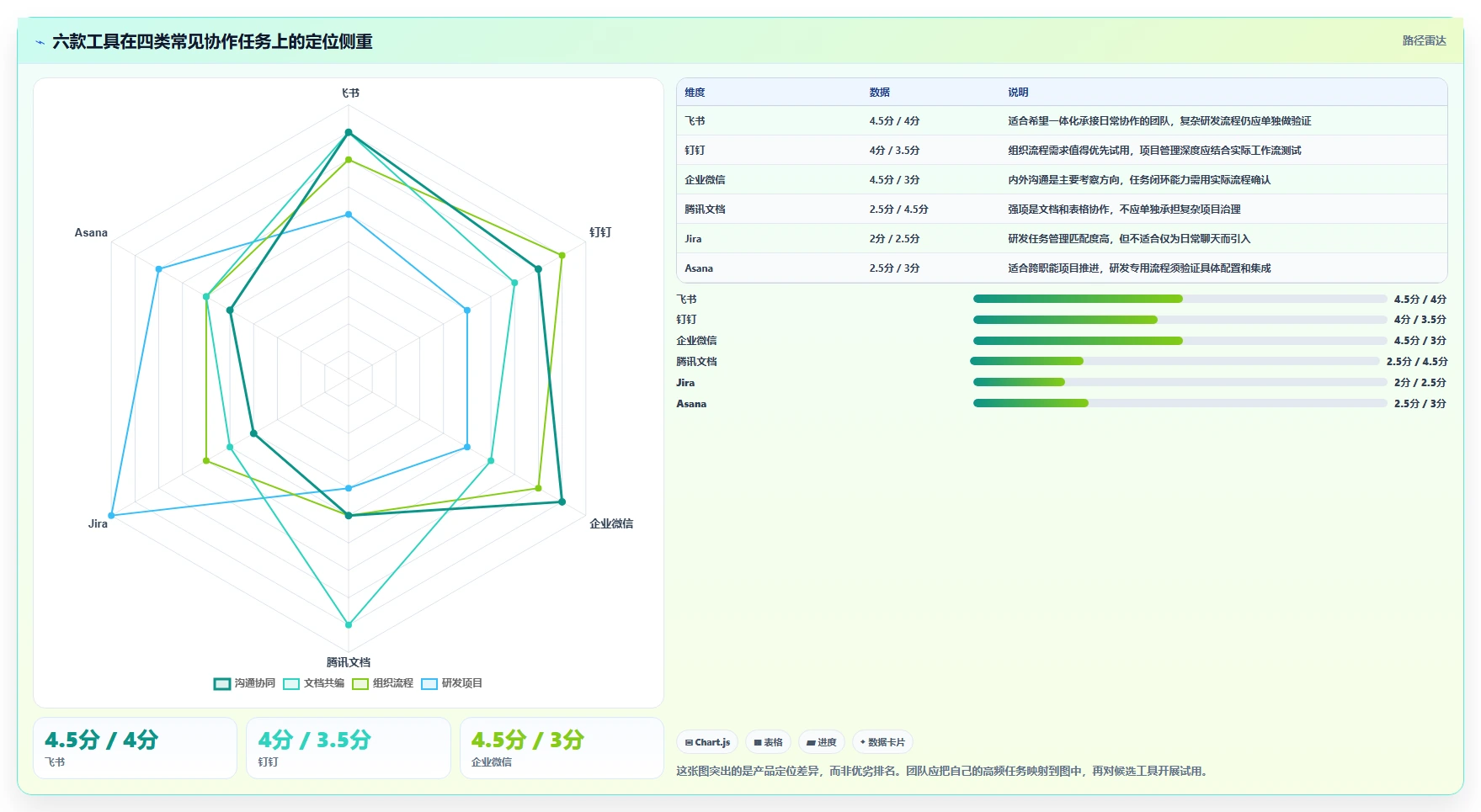Toggle the 组织流程 legend series
The width and height of the screenshot is (1481, 812).
[x=383, y=683]
